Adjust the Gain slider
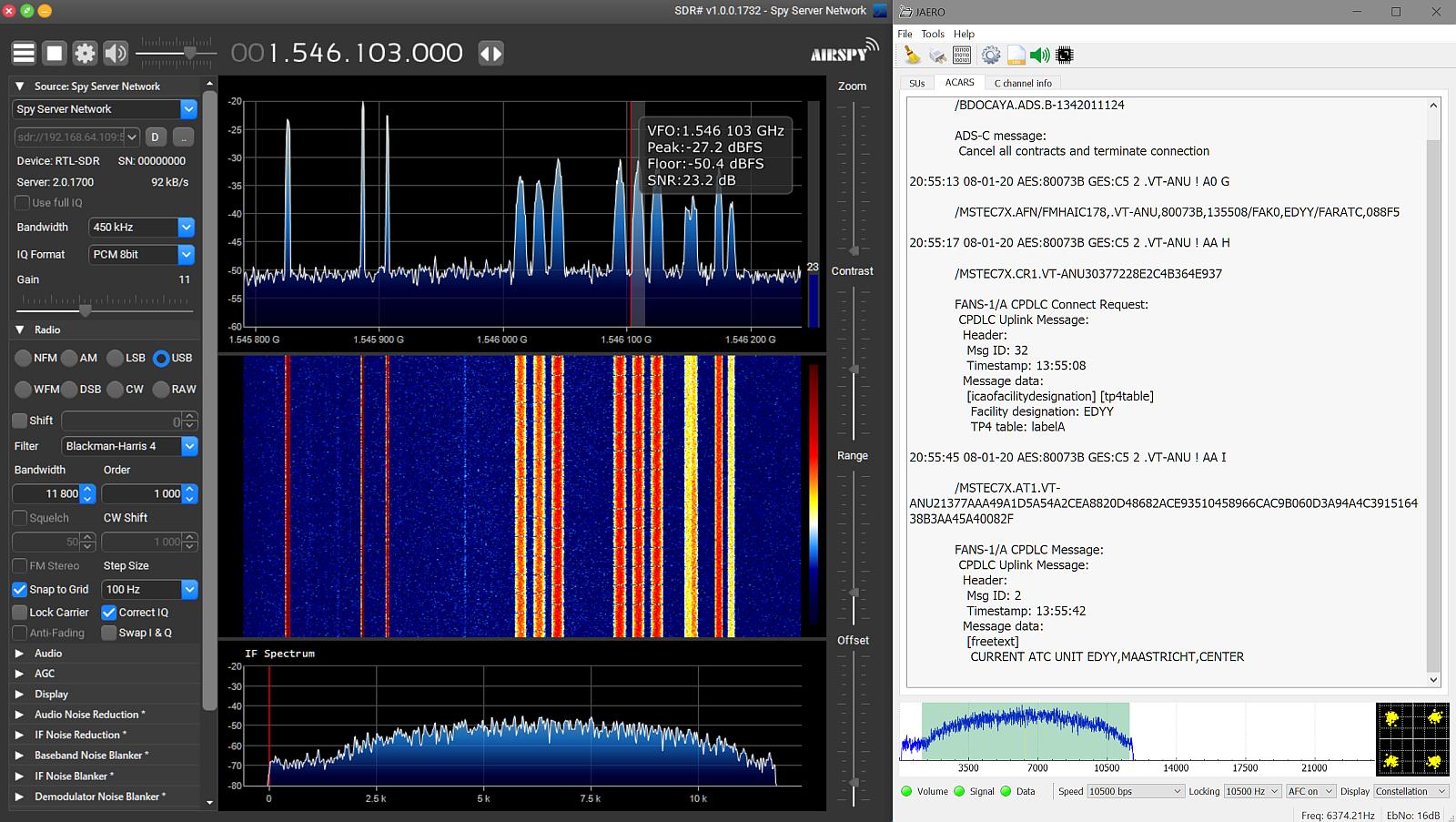1456x822 pixels. click(x=85, y=310)
